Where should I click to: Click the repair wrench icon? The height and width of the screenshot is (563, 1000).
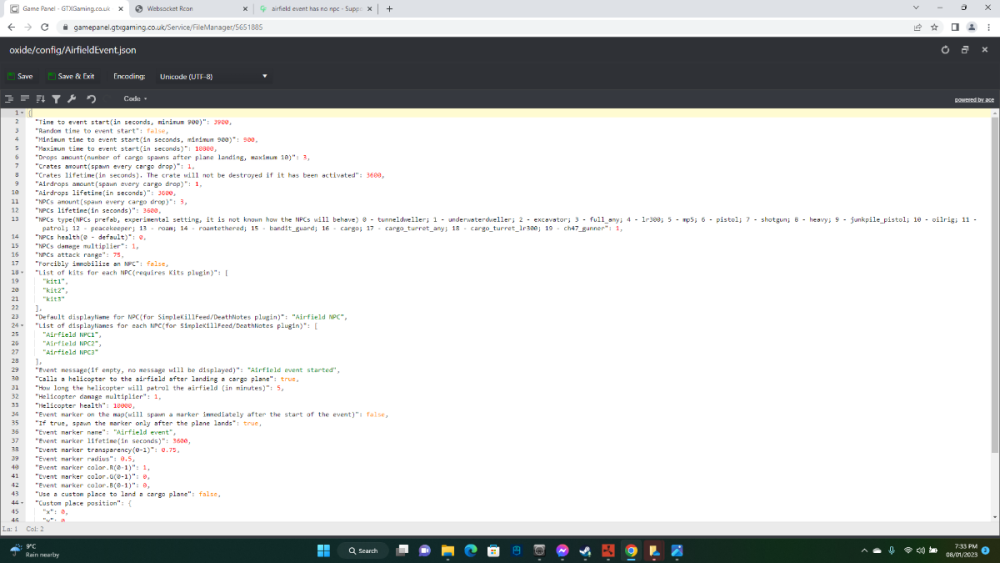point(72,99)
